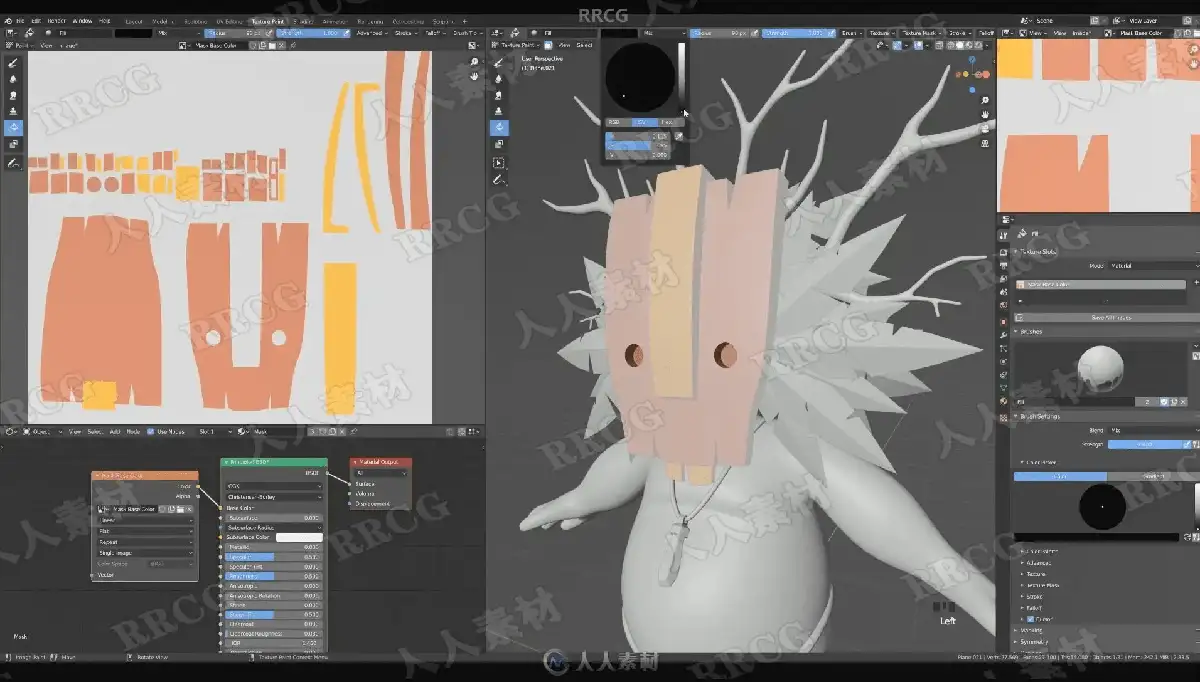Click the pan hand icon in the image editor
Image resolution: width=1200 pixels, height=682 pixels.
click(x=474, y=76)
